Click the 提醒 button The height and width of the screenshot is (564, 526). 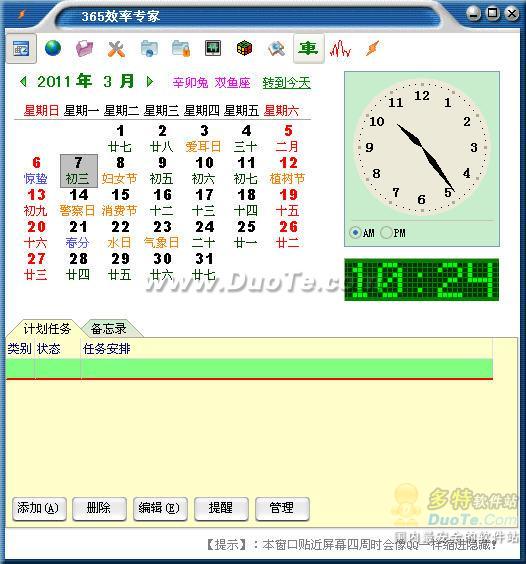(221, 509)
